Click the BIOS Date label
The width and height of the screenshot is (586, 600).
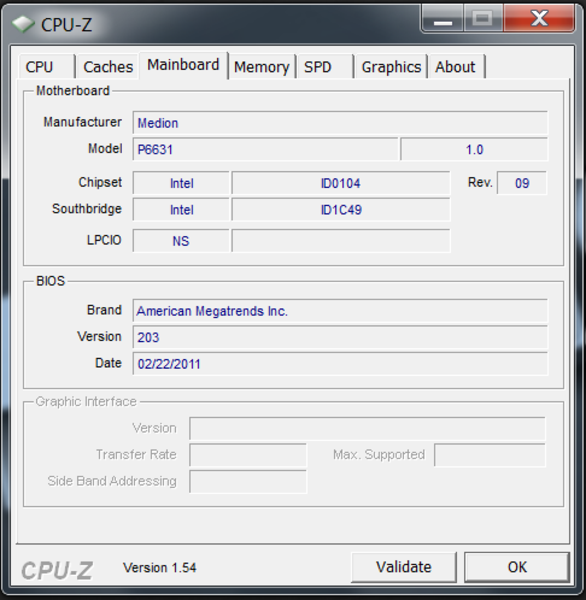[x=108, y=362]
